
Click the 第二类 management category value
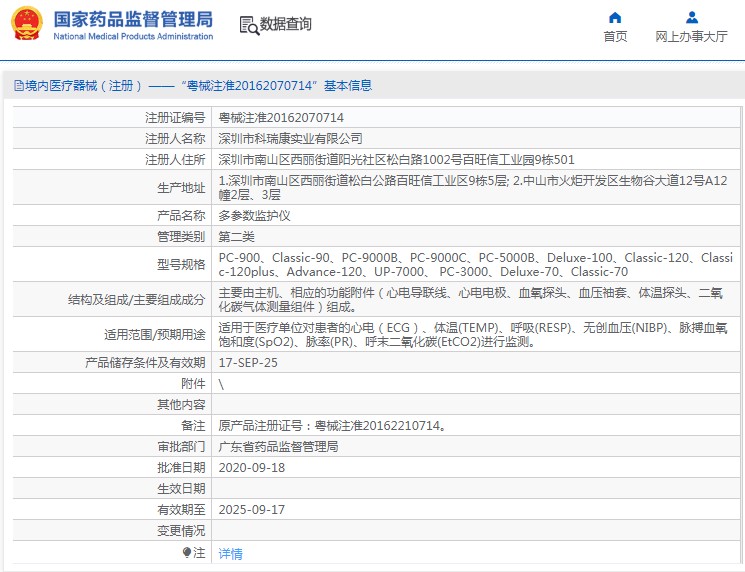(x=237, y=236)
